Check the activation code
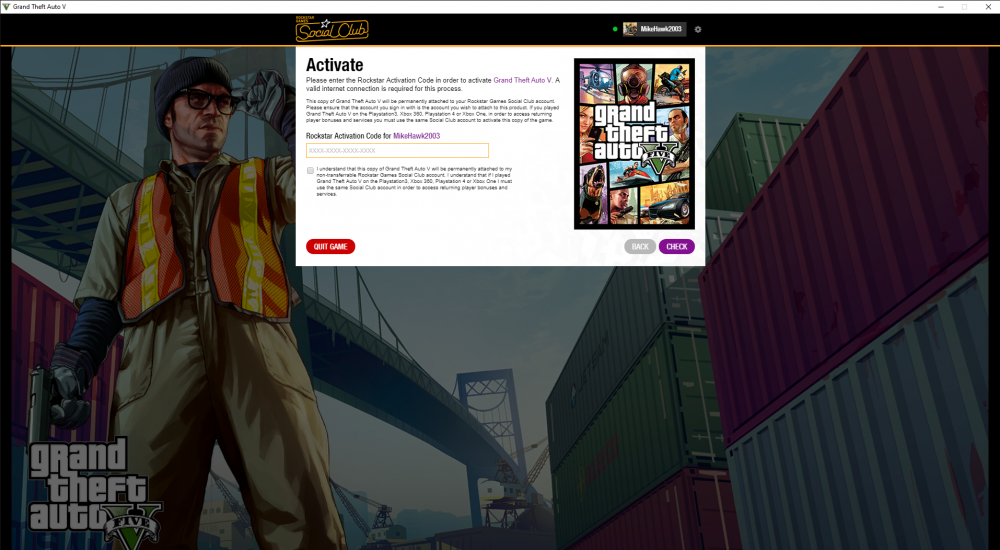Screen dimensions: 1000x550 (x=677, y=246)
